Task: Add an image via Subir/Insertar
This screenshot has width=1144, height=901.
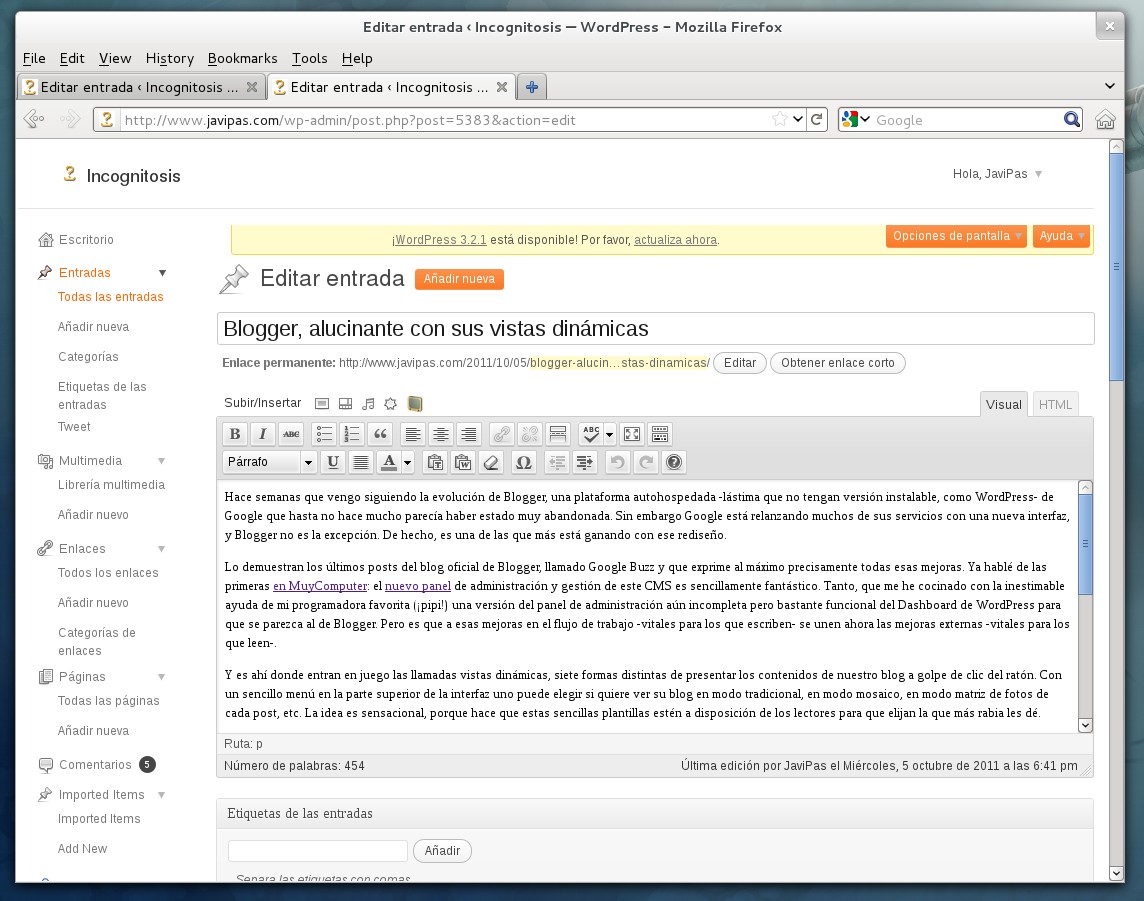Action: click(322, 403)
